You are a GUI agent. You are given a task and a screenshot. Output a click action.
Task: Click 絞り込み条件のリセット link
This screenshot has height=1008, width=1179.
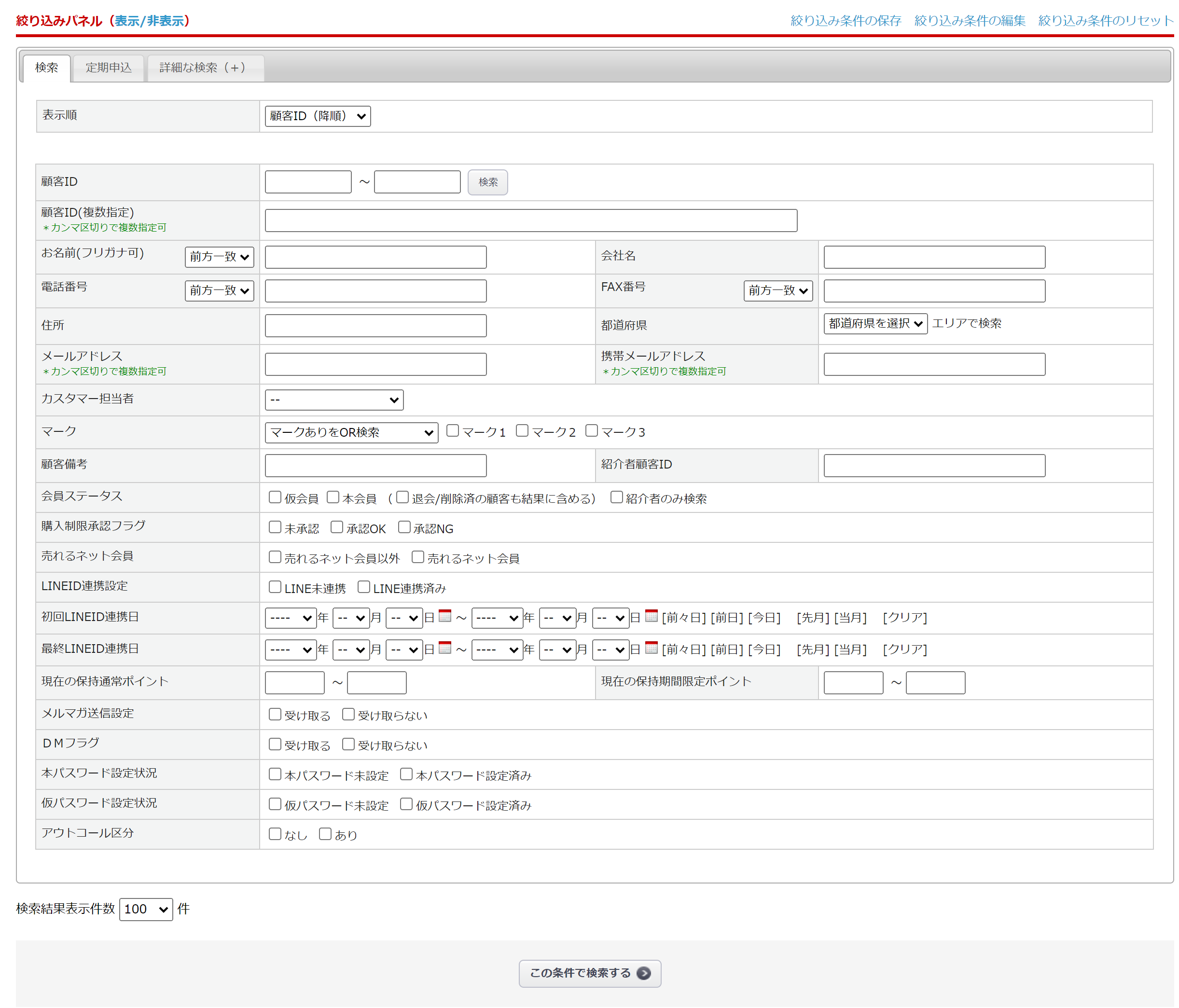[x=1105, y=21]
